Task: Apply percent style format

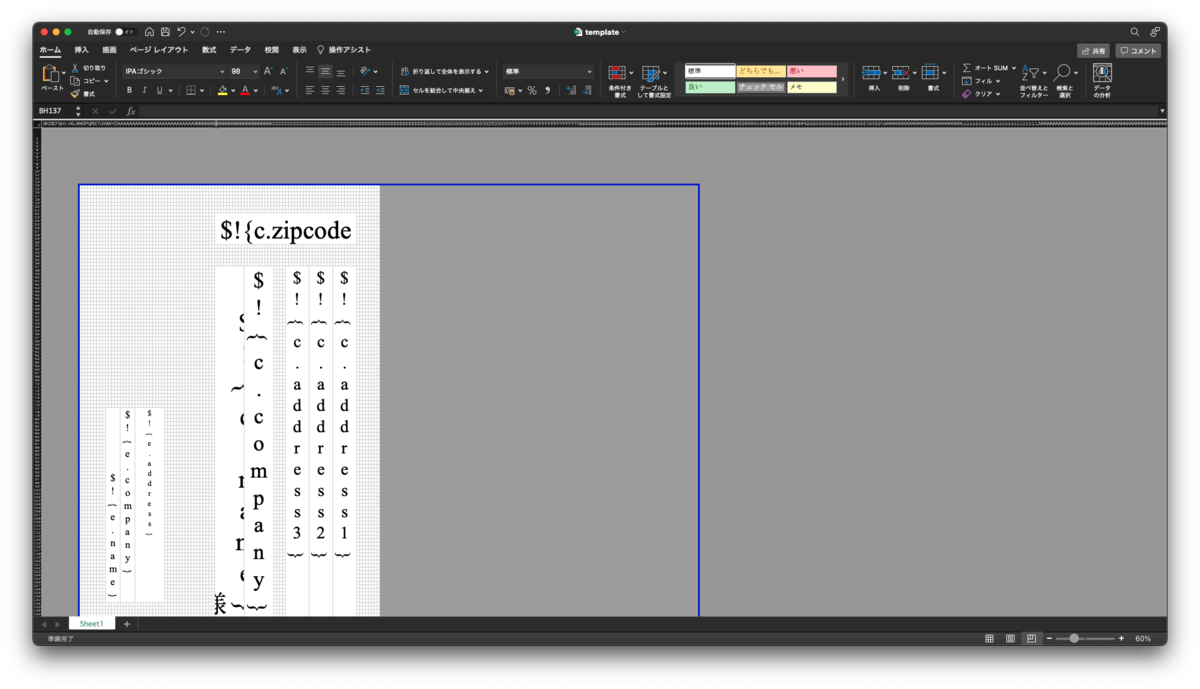Action: point(532,90)
